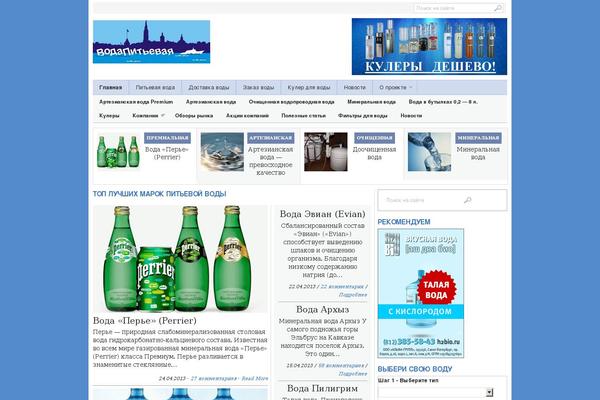Open the water filter equipment thumbnail

(326, 152)
